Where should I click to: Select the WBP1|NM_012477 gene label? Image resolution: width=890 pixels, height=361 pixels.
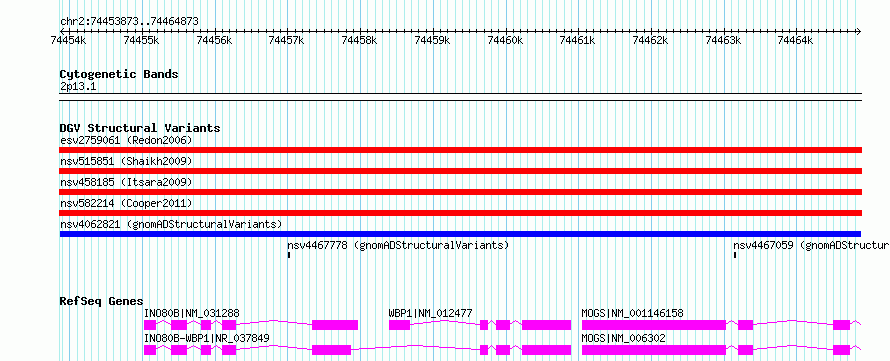coord(430,313)
